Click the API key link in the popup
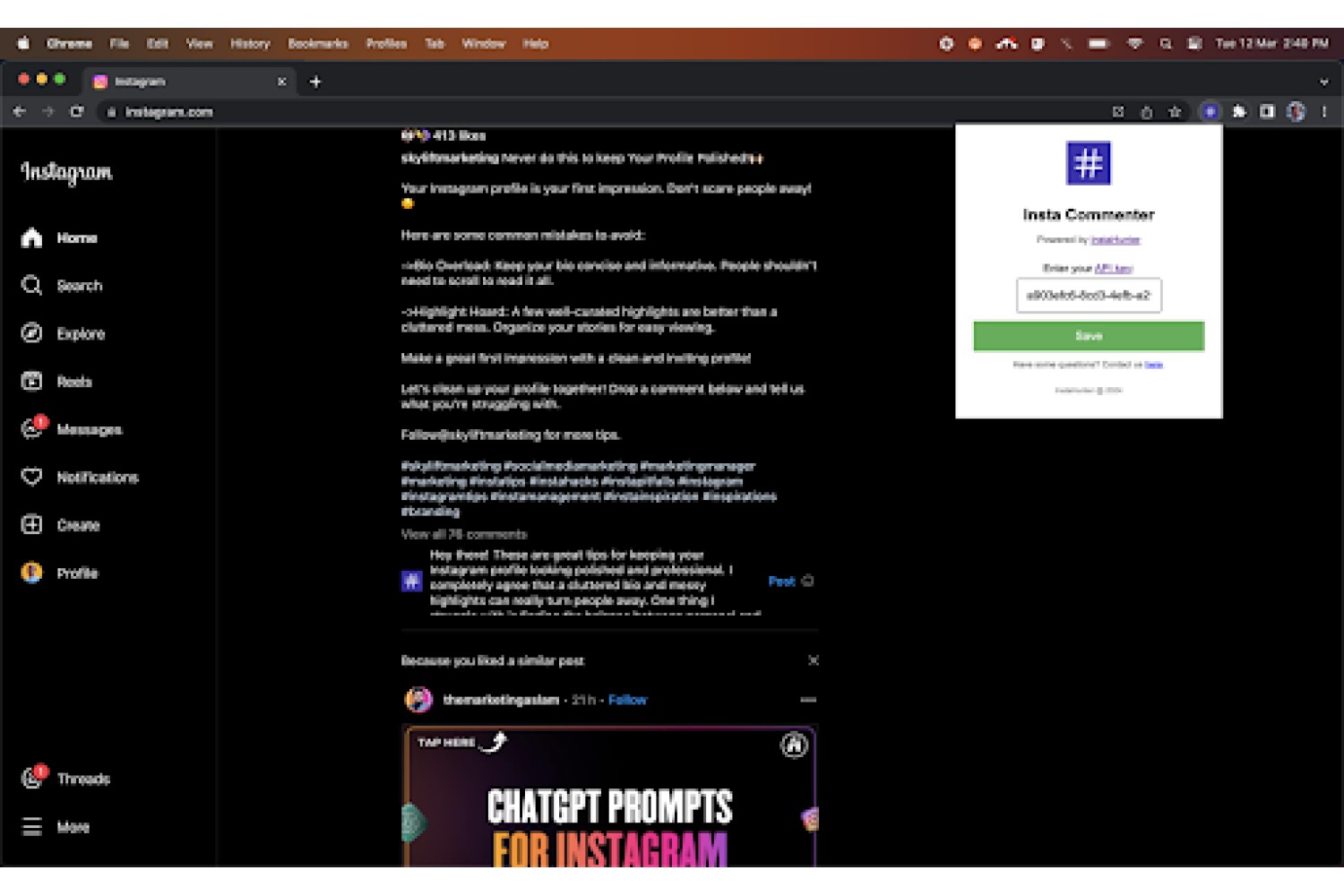The height and width of the screenshot is (896, 1344). (x=1114, y=268)
